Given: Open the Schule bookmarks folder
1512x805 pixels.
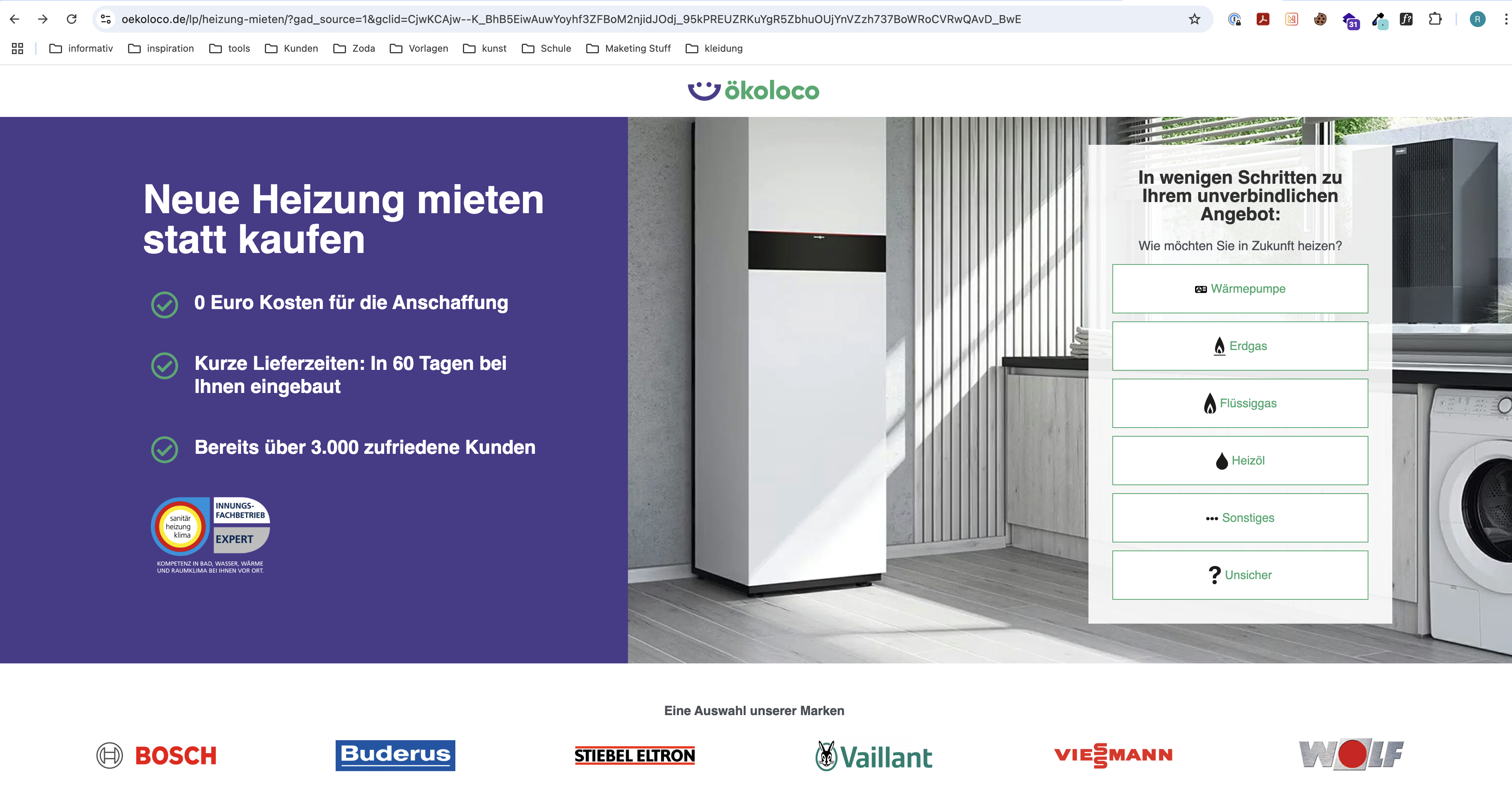Looking at the screenshot, I should click(546, 48).
